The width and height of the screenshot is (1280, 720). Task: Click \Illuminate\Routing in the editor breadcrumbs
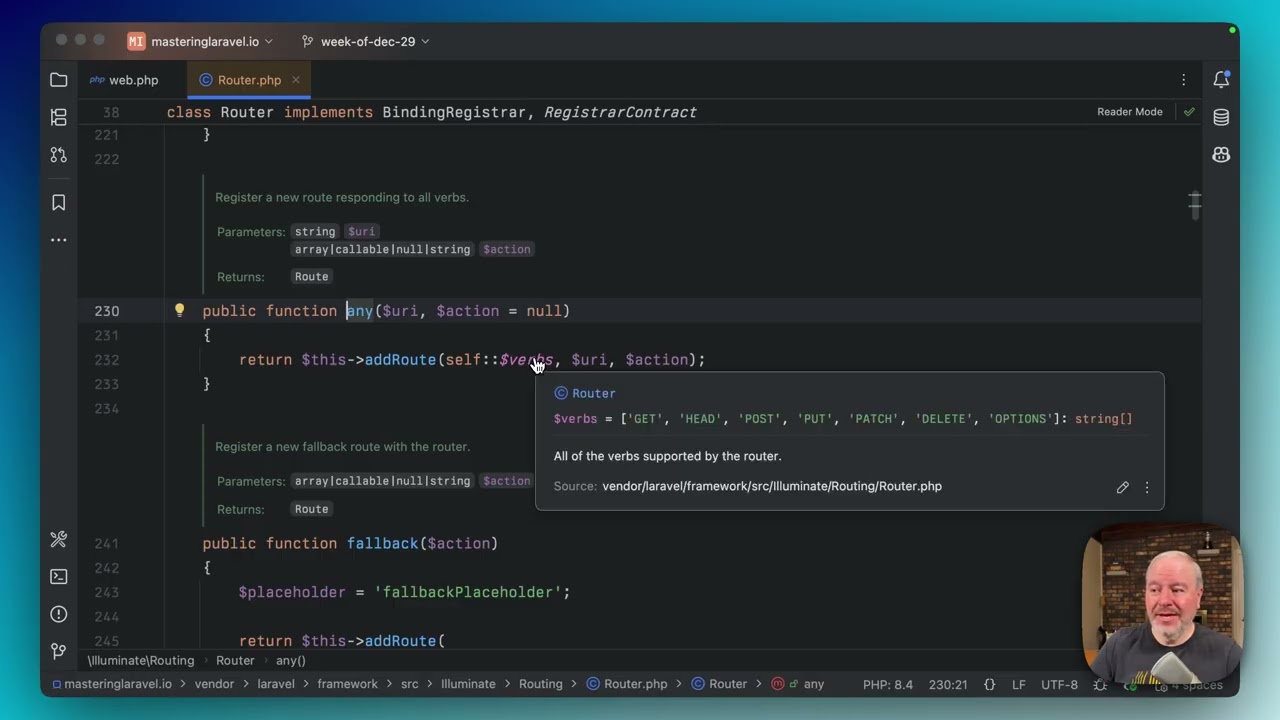(141, 661)
